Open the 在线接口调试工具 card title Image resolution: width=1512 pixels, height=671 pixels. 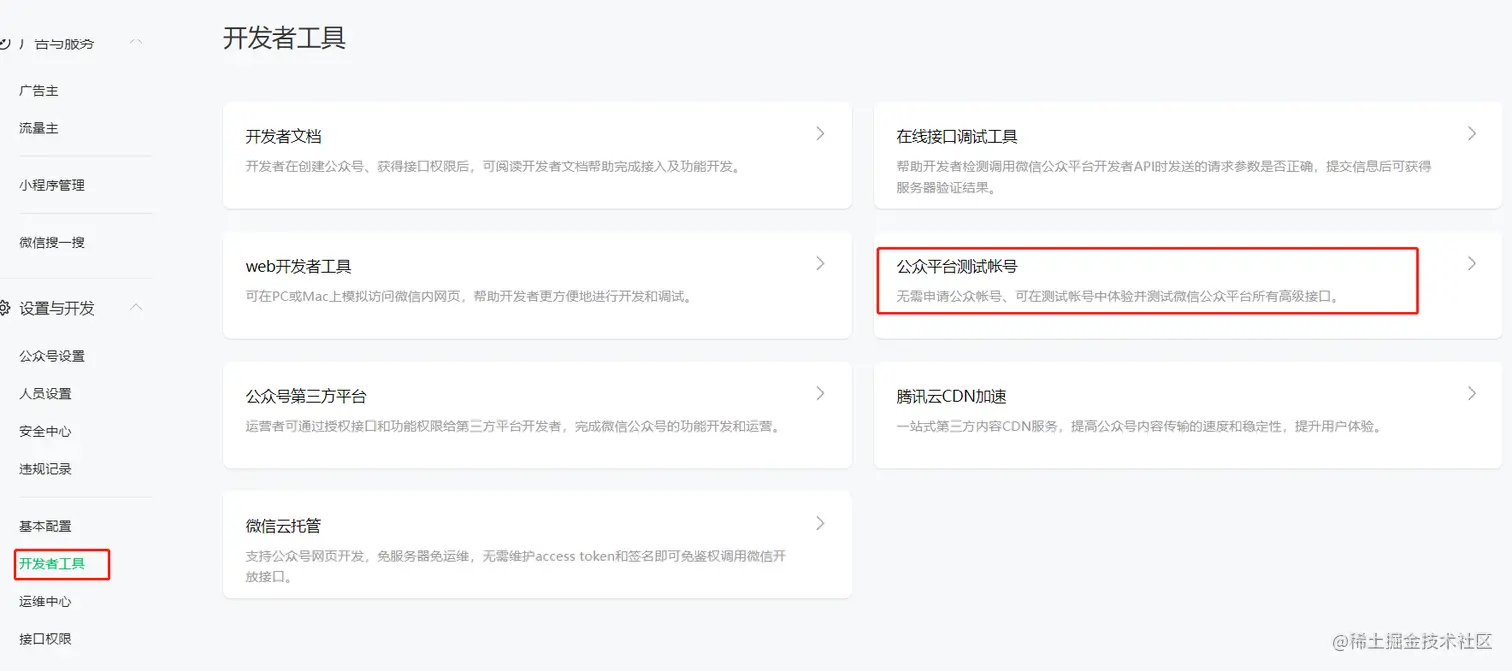point(957,137)
